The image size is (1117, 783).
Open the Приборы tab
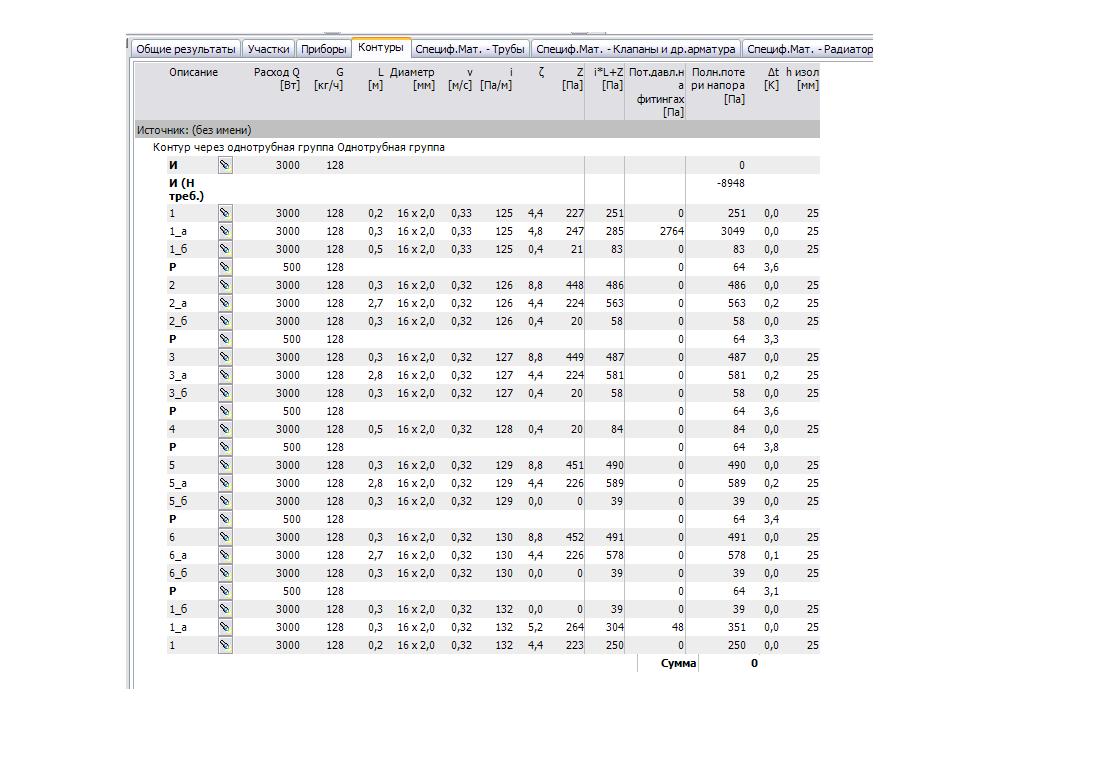click(323, 49)
